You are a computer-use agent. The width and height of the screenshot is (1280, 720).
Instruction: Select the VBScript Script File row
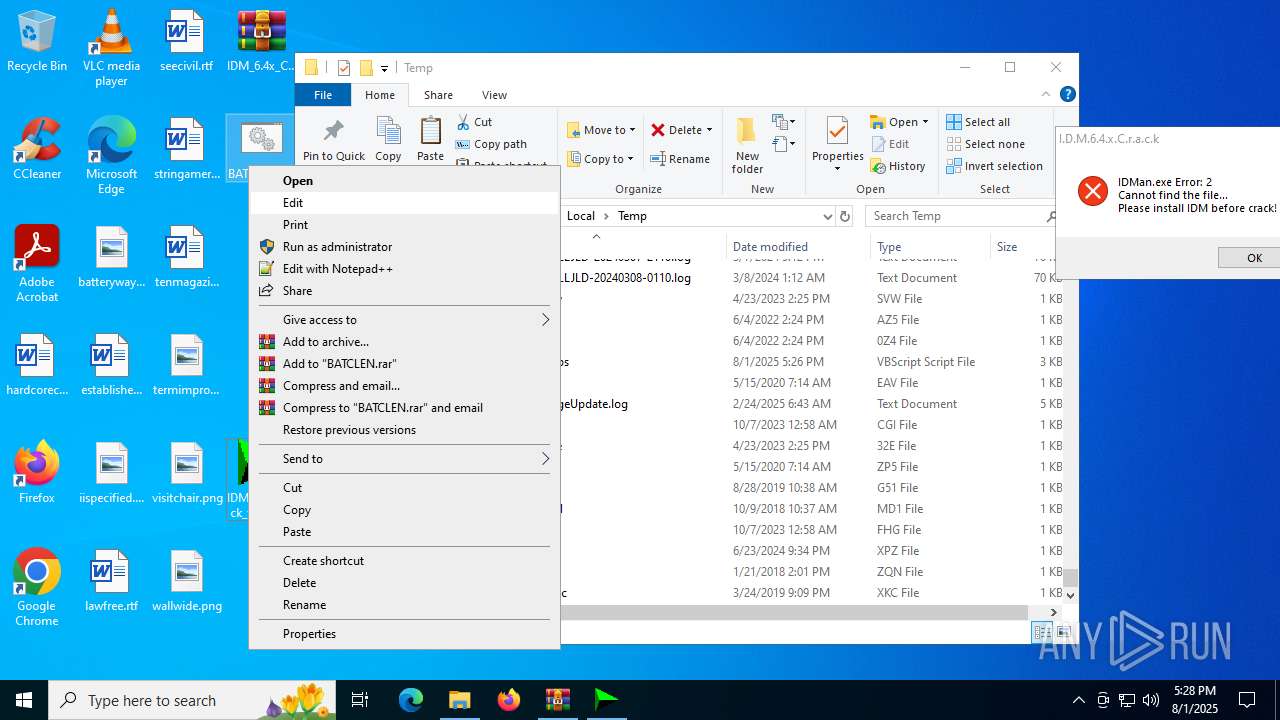pyautogui.click(x=810, y=362)
